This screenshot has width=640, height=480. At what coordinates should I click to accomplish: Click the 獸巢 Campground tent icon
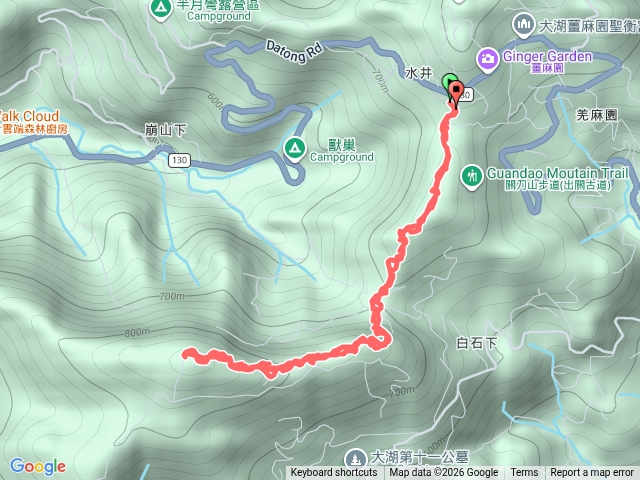(x=295, y=148)
